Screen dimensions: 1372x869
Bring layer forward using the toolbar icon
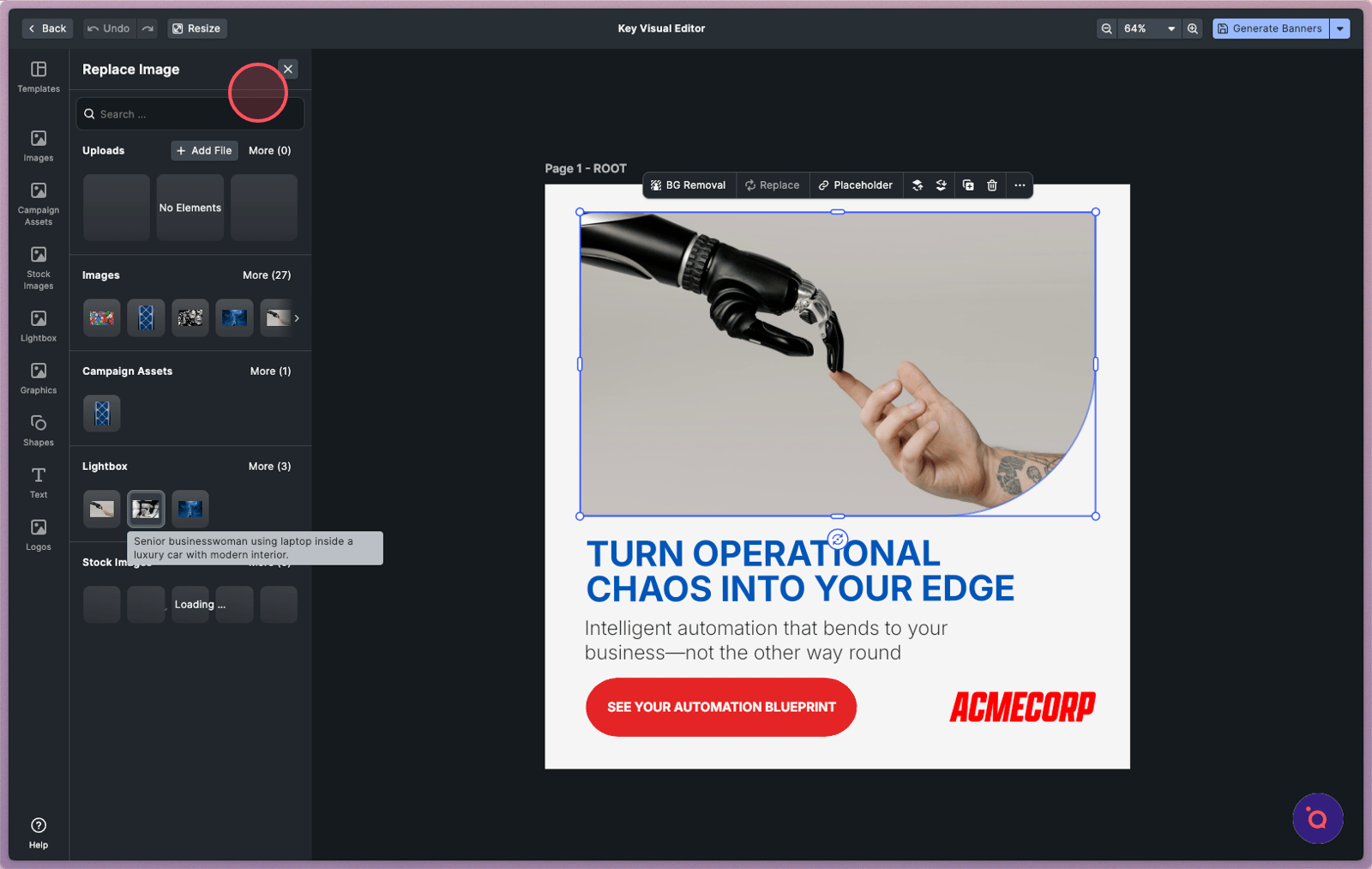(918, 185)
